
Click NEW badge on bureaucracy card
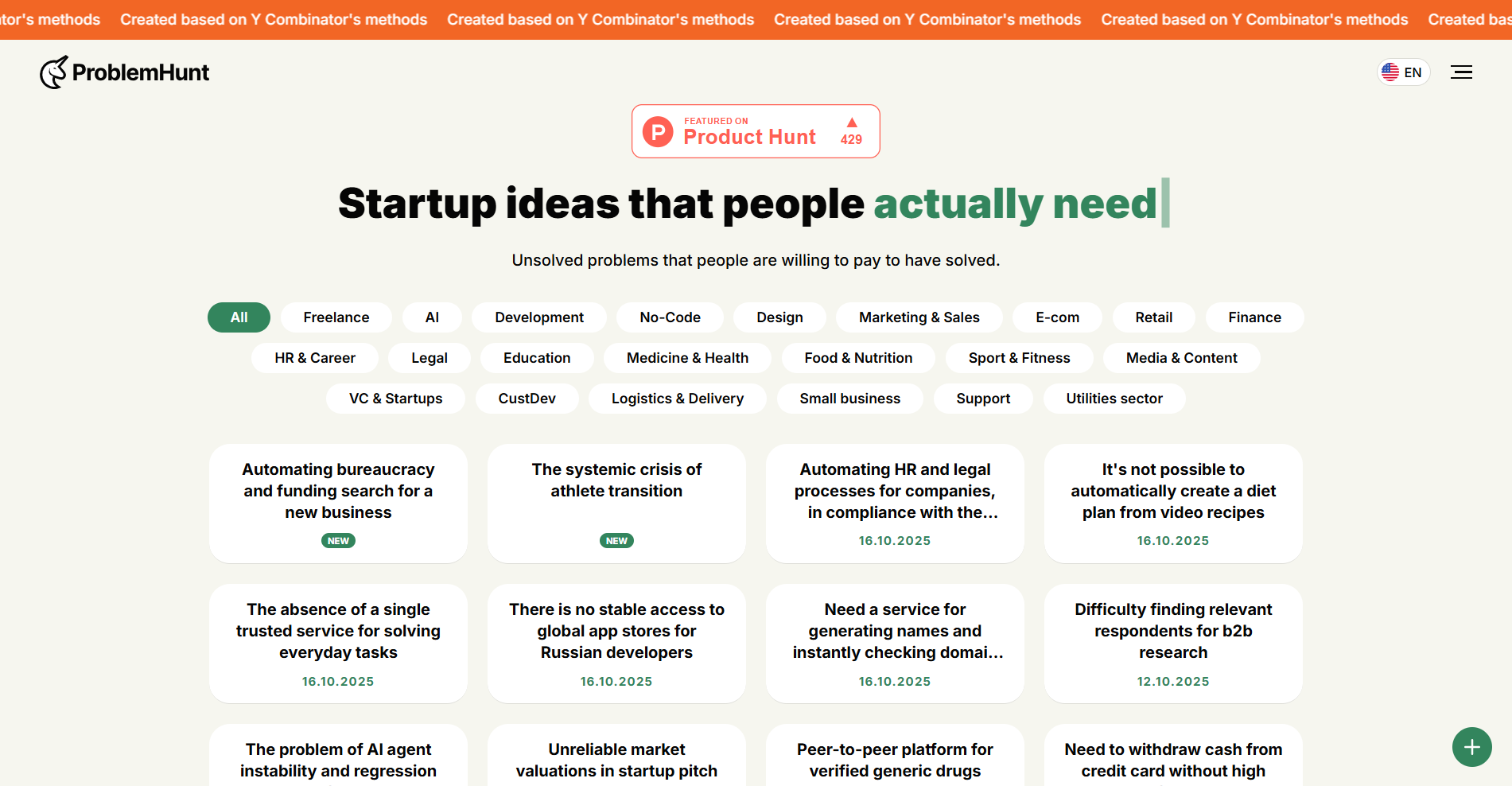tap(338, 541)
